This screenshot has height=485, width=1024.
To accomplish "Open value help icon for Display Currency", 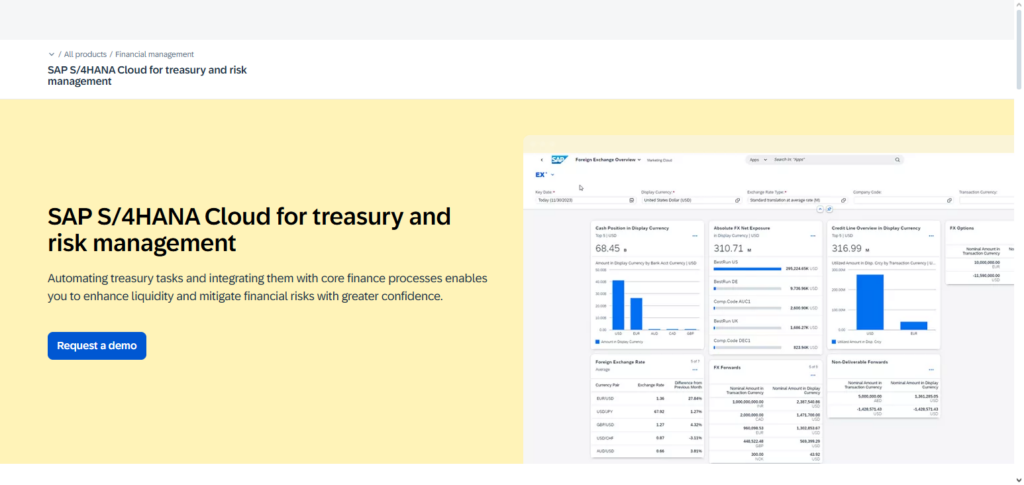I will tap(737, 200).
